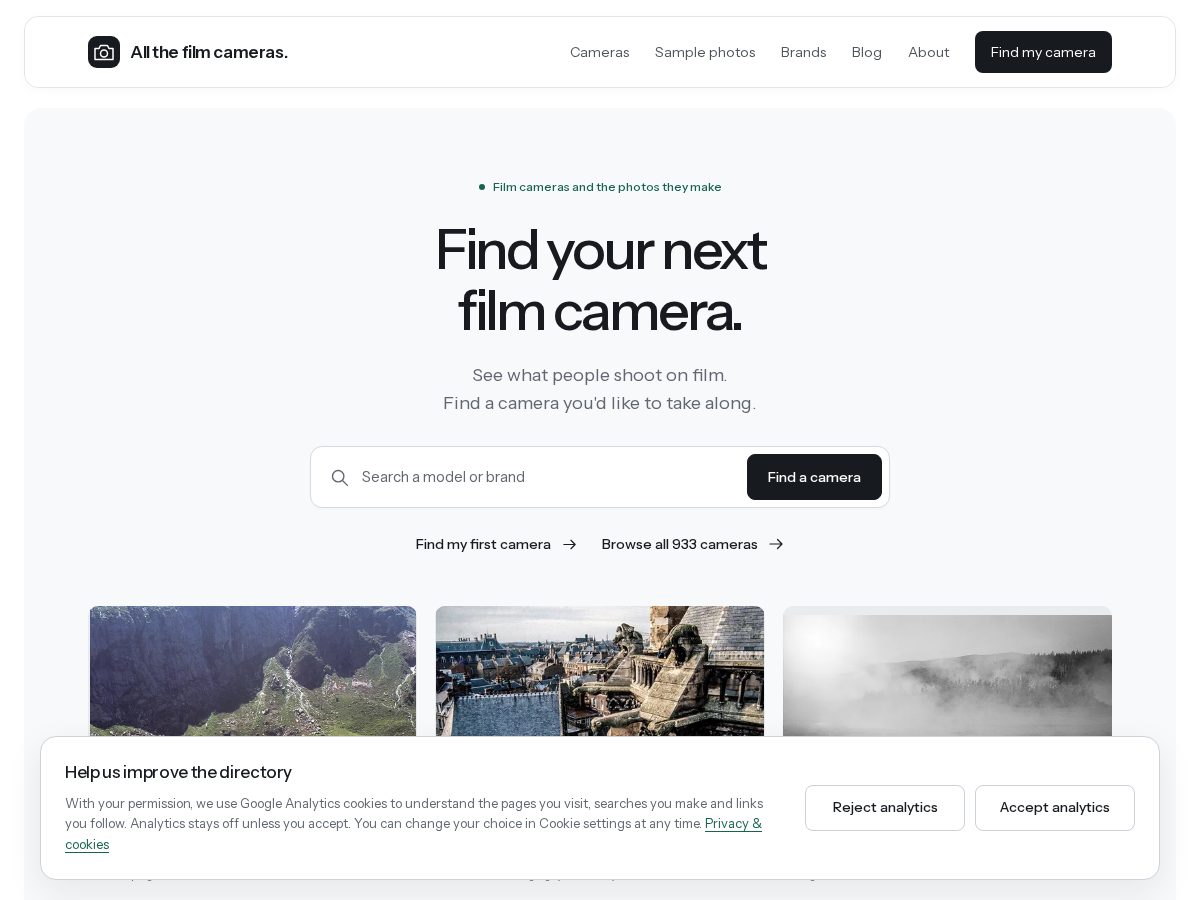Open the gargoyle rooftop city photo

pyautogui.click(x=600, y=672)
